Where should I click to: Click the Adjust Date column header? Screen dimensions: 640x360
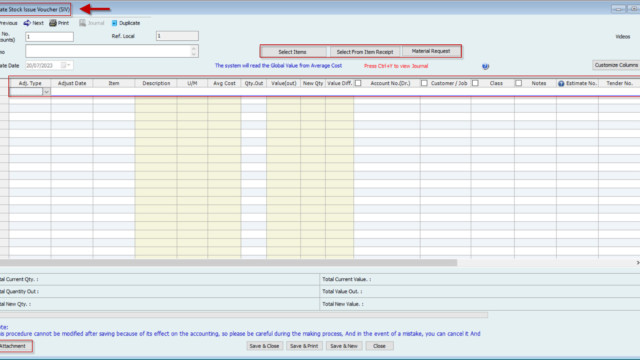tap(72, 83)
